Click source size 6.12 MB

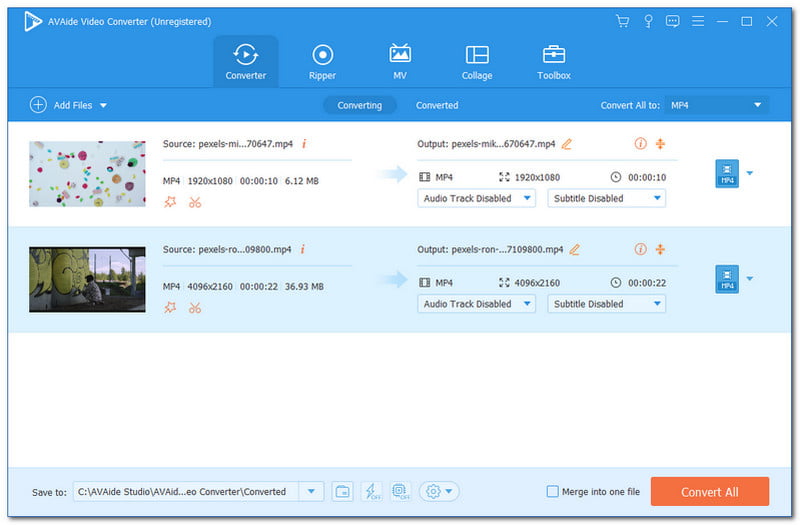click(302, 181)
